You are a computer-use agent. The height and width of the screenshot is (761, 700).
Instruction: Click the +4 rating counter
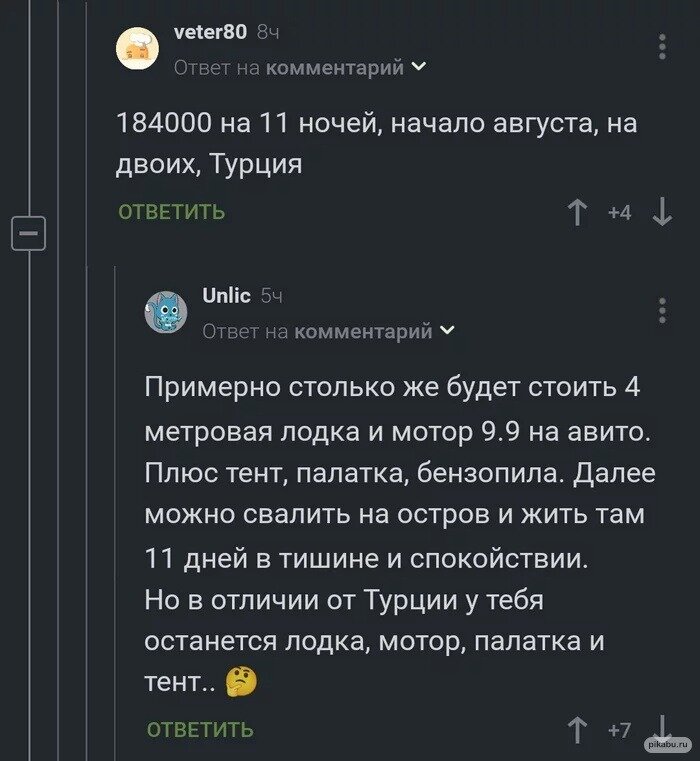coord(619,212)
